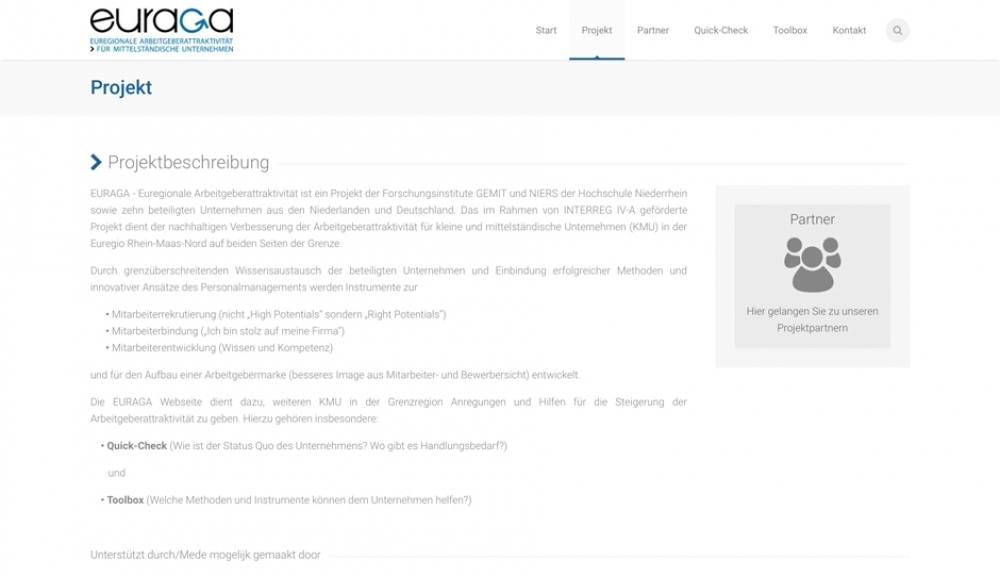The width and height of the screenshot is (1000, 576).
Task: Select the Projekt navigation tab
Action: (597, 30)
